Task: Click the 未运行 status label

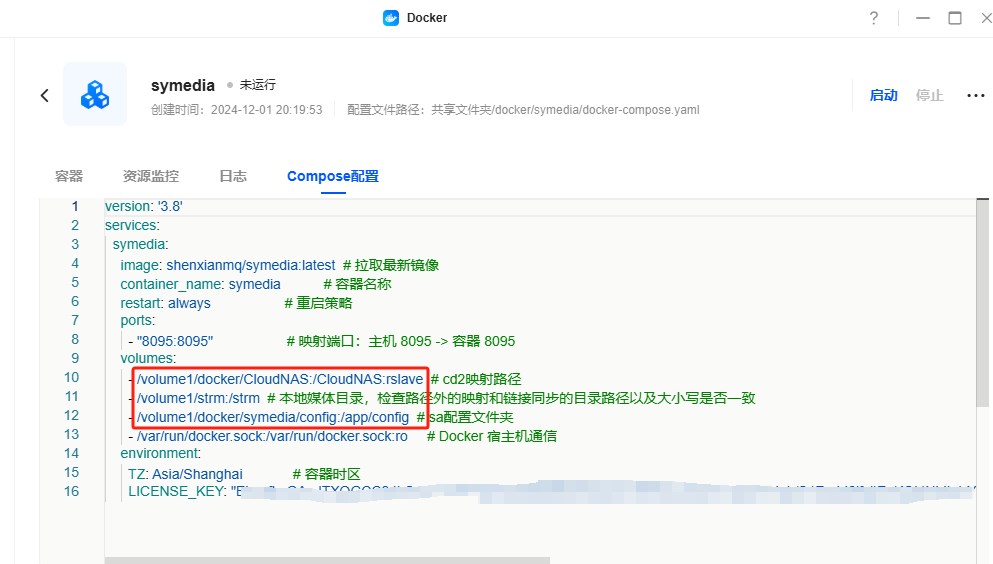Action: 257,85
